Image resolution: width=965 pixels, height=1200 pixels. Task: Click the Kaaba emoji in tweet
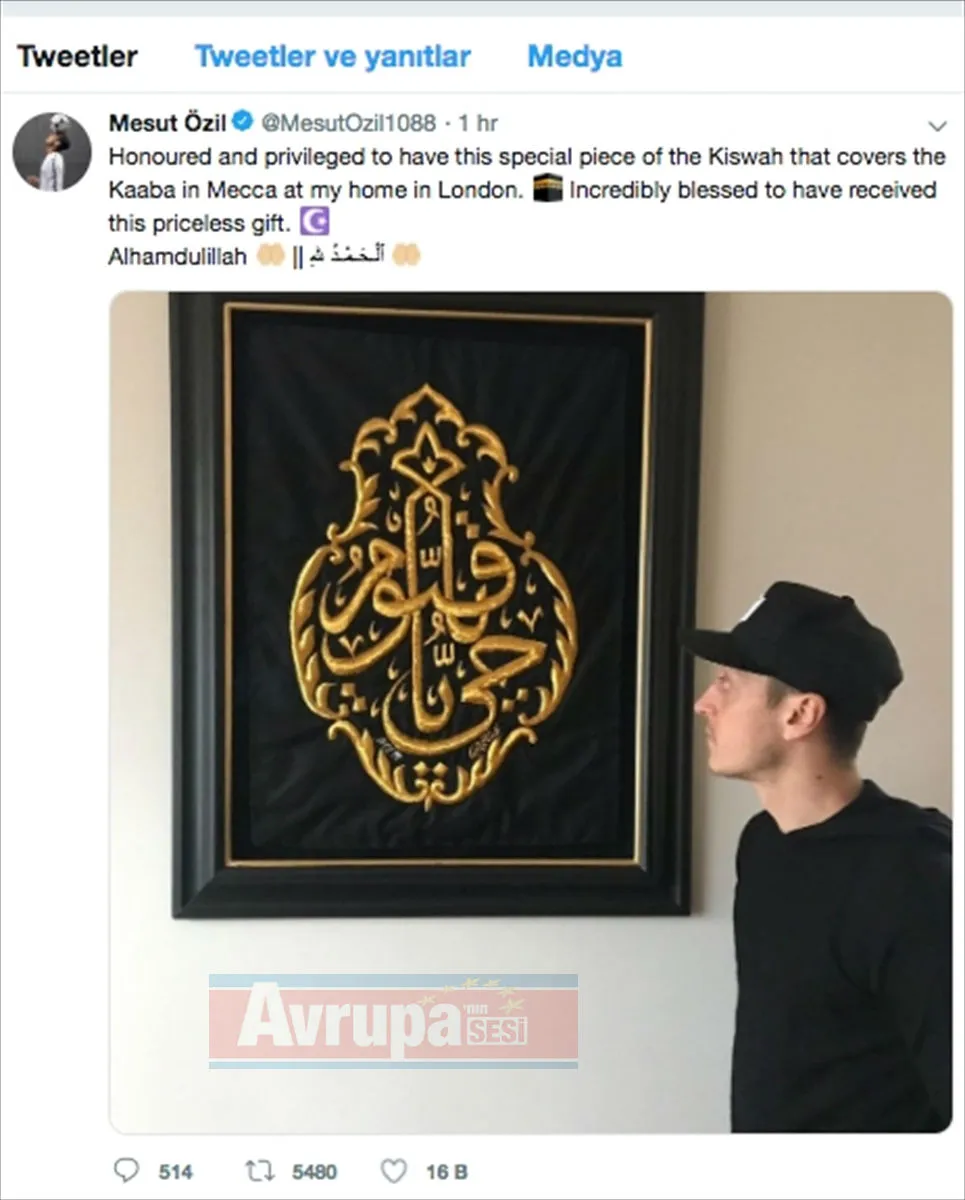547,190
